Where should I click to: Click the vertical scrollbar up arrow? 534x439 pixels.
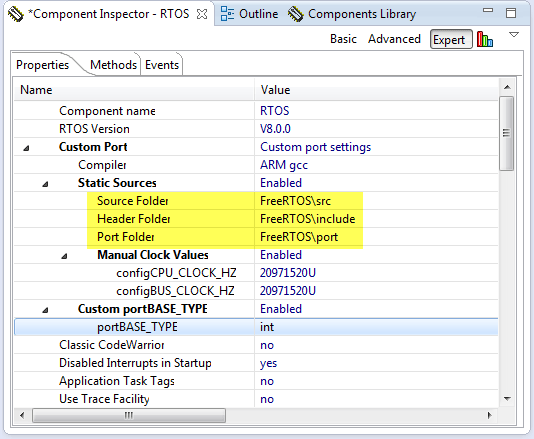(507, 88)
